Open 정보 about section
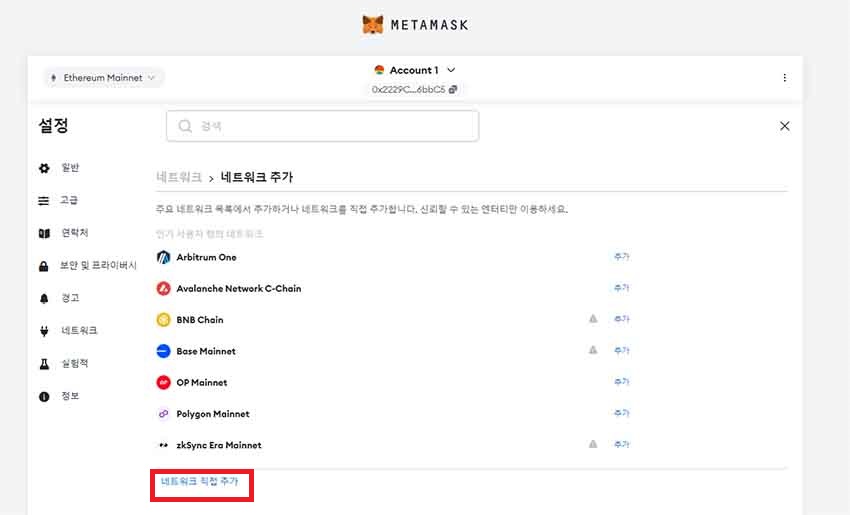Screen dimensions: 850x515 tap(70, 396)
